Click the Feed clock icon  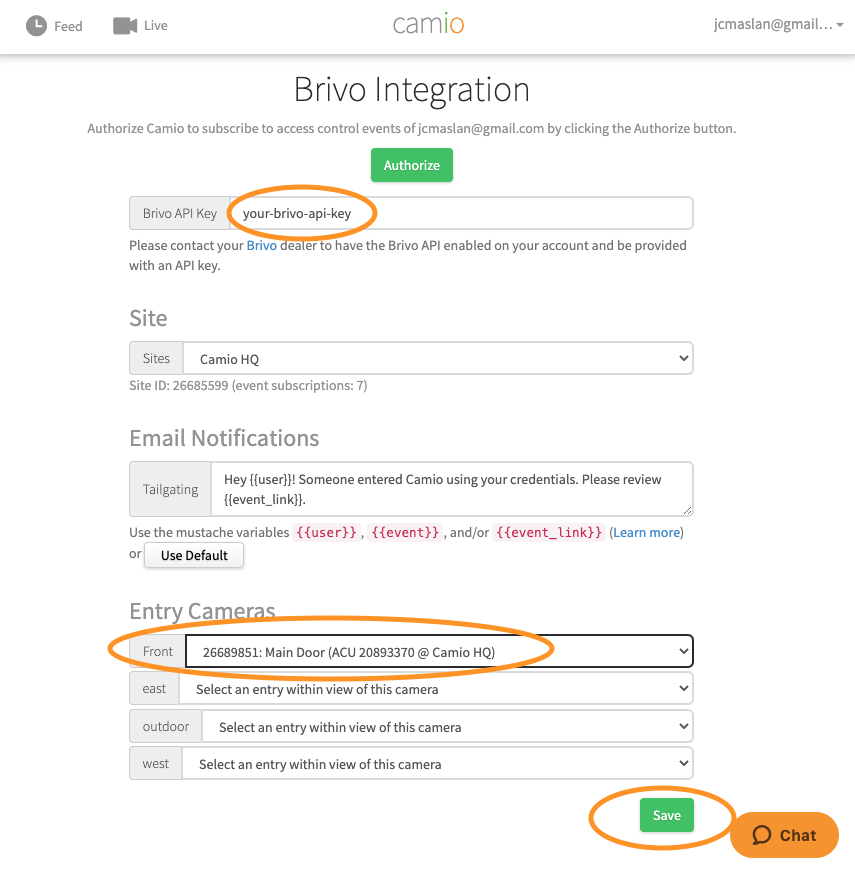click(x=36, y=25)
